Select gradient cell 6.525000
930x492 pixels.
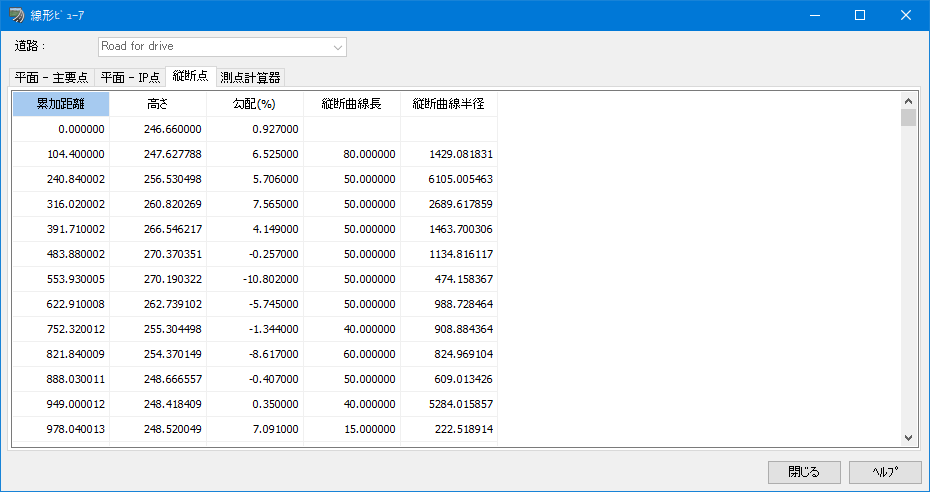(254, 154)
